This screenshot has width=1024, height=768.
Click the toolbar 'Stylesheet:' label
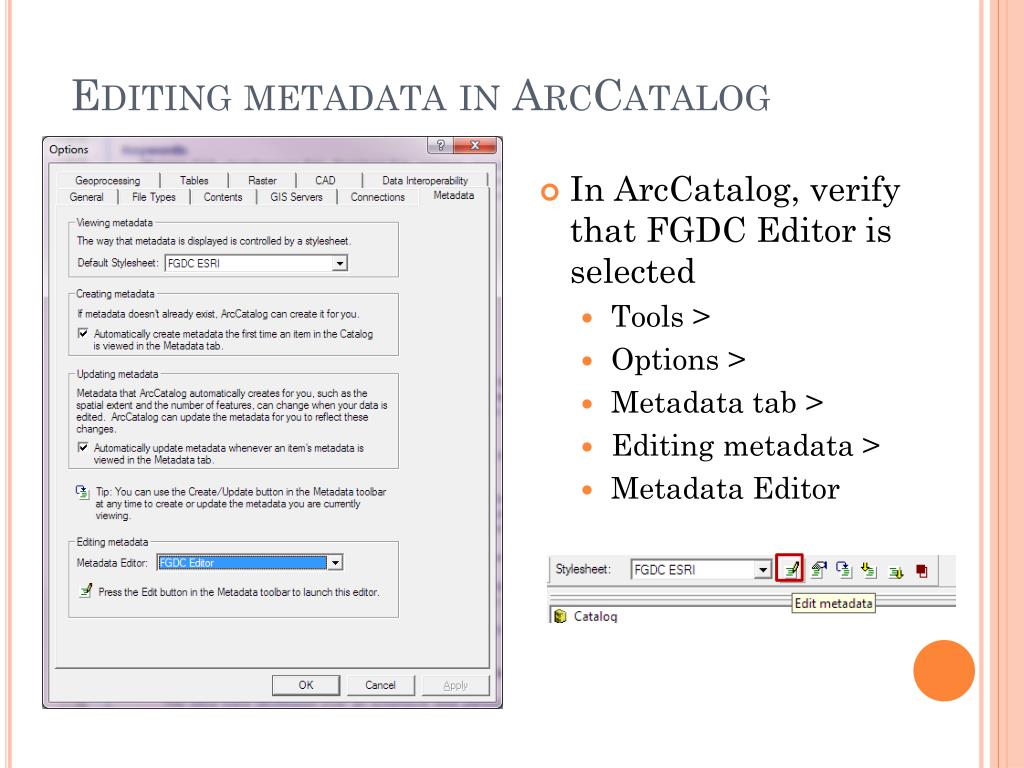click(x=583, y=569)
